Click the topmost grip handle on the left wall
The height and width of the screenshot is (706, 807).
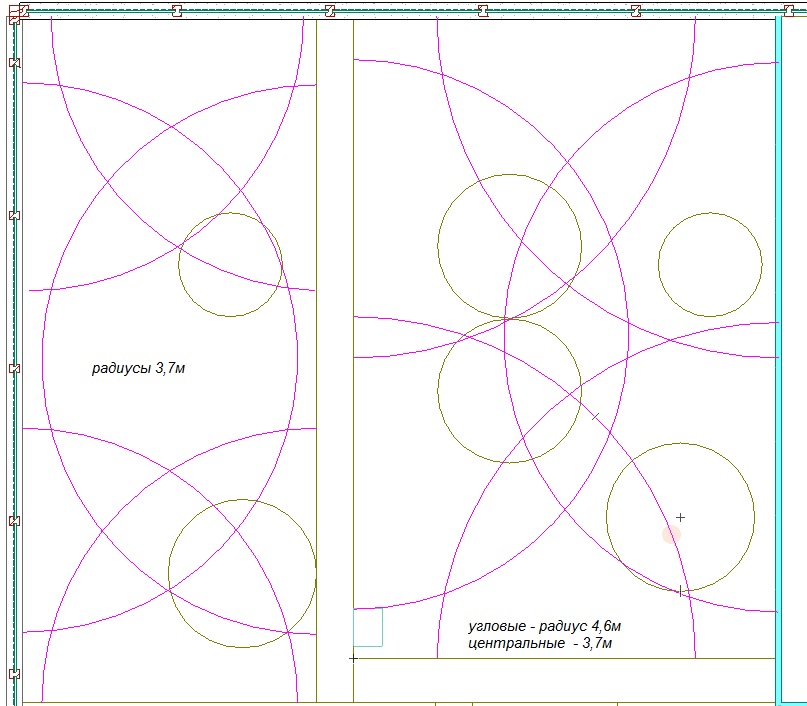(x=14, y=63)
